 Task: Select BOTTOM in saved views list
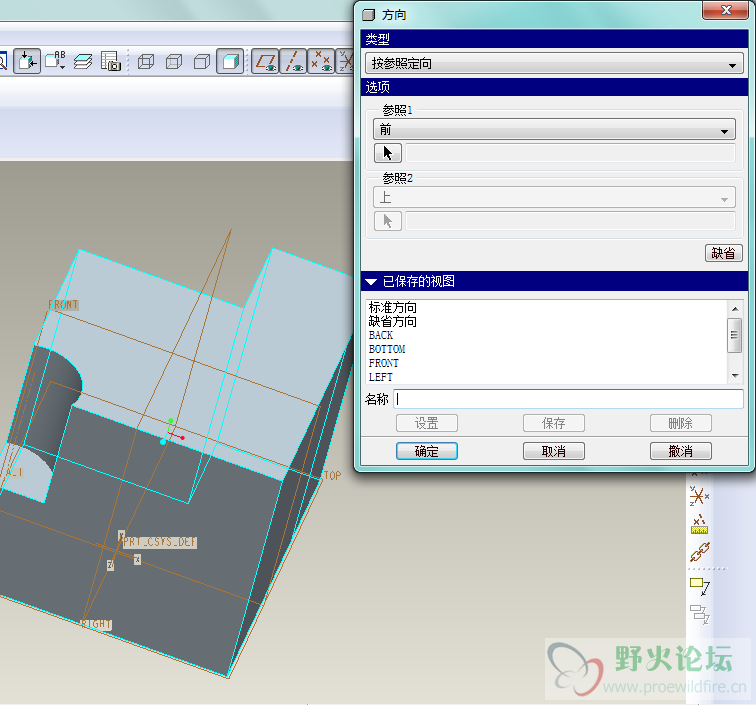[x=387, y=349]
